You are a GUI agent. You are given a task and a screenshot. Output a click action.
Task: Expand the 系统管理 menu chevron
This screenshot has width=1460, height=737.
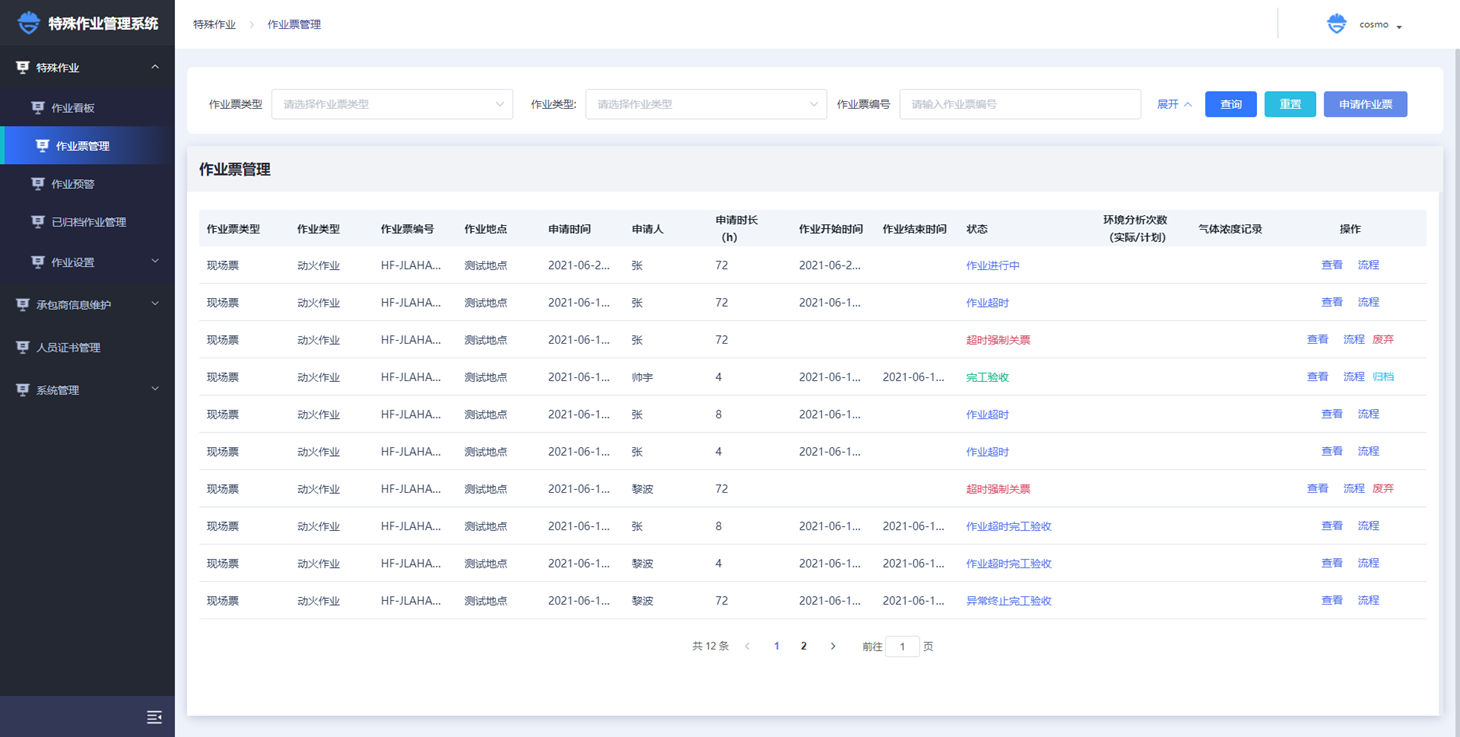[x=155, y=389]
